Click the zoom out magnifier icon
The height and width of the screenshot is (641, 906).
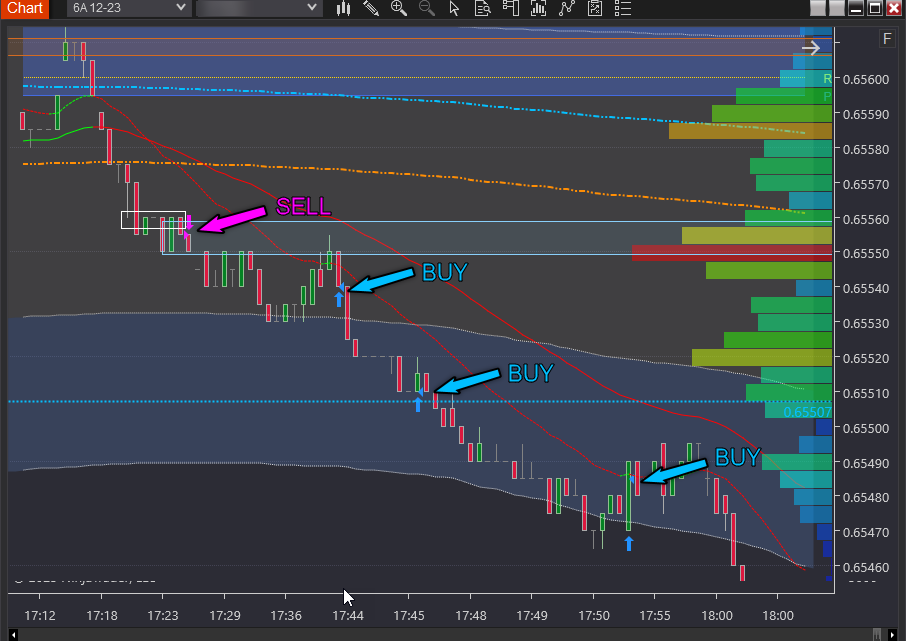click(x=426, y=8)
